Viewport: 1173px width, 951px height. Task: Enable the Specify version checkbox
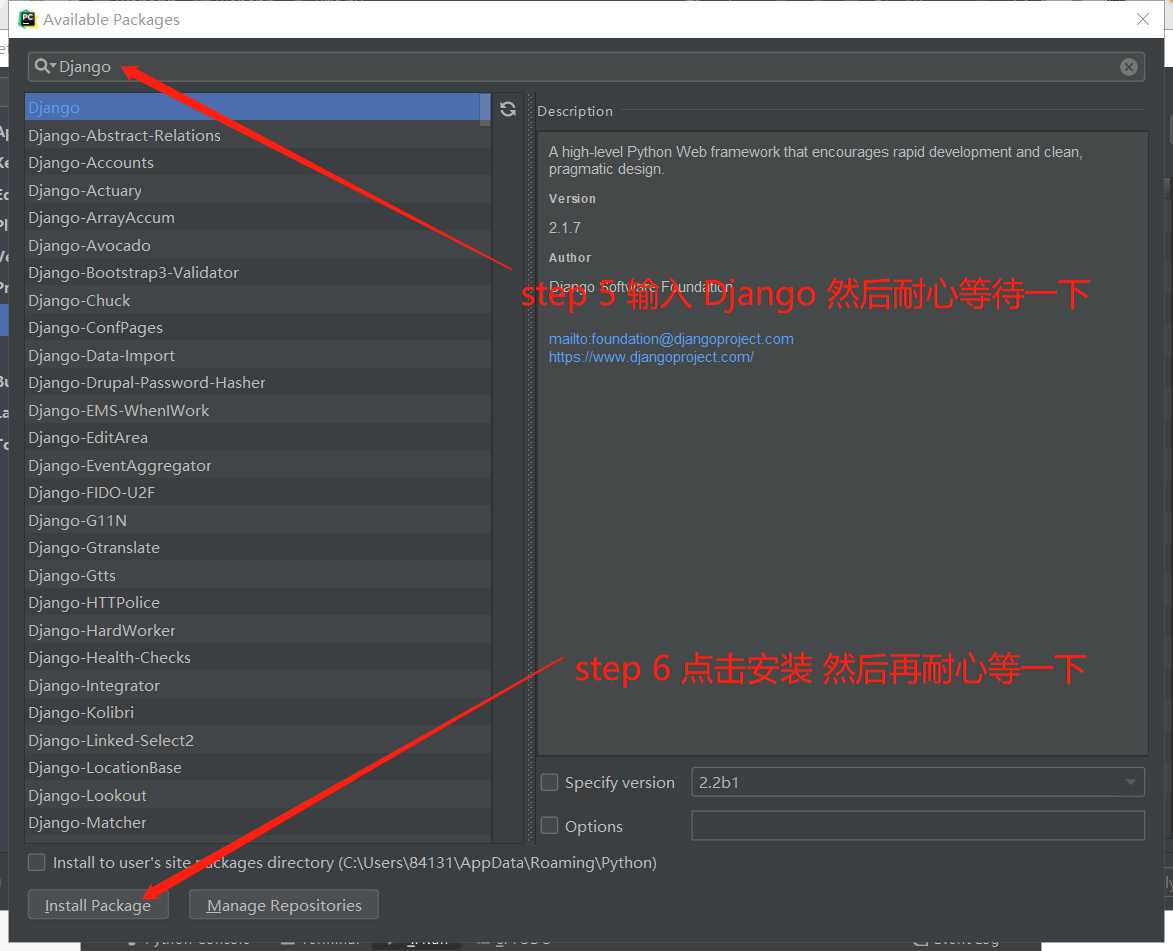549,782
